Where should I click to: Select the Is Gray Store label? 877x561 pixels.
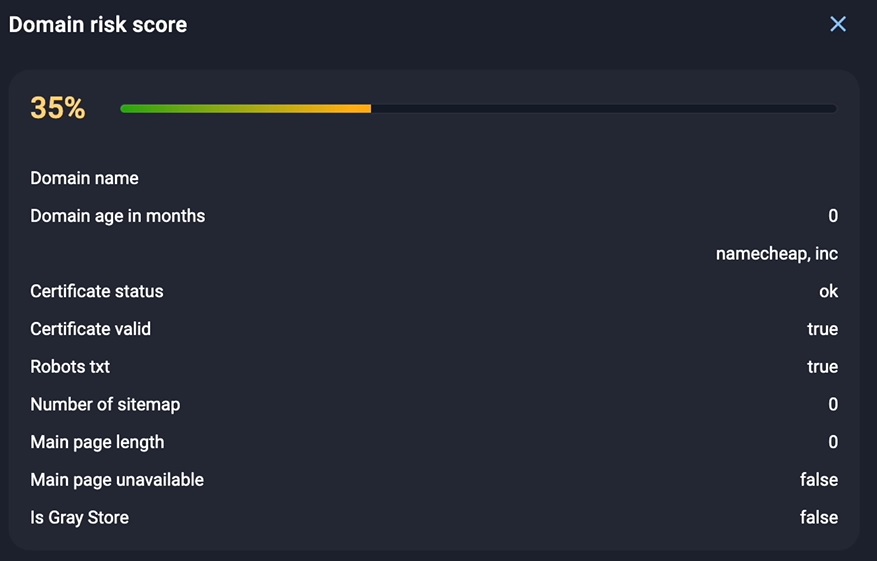click(79, 518)
